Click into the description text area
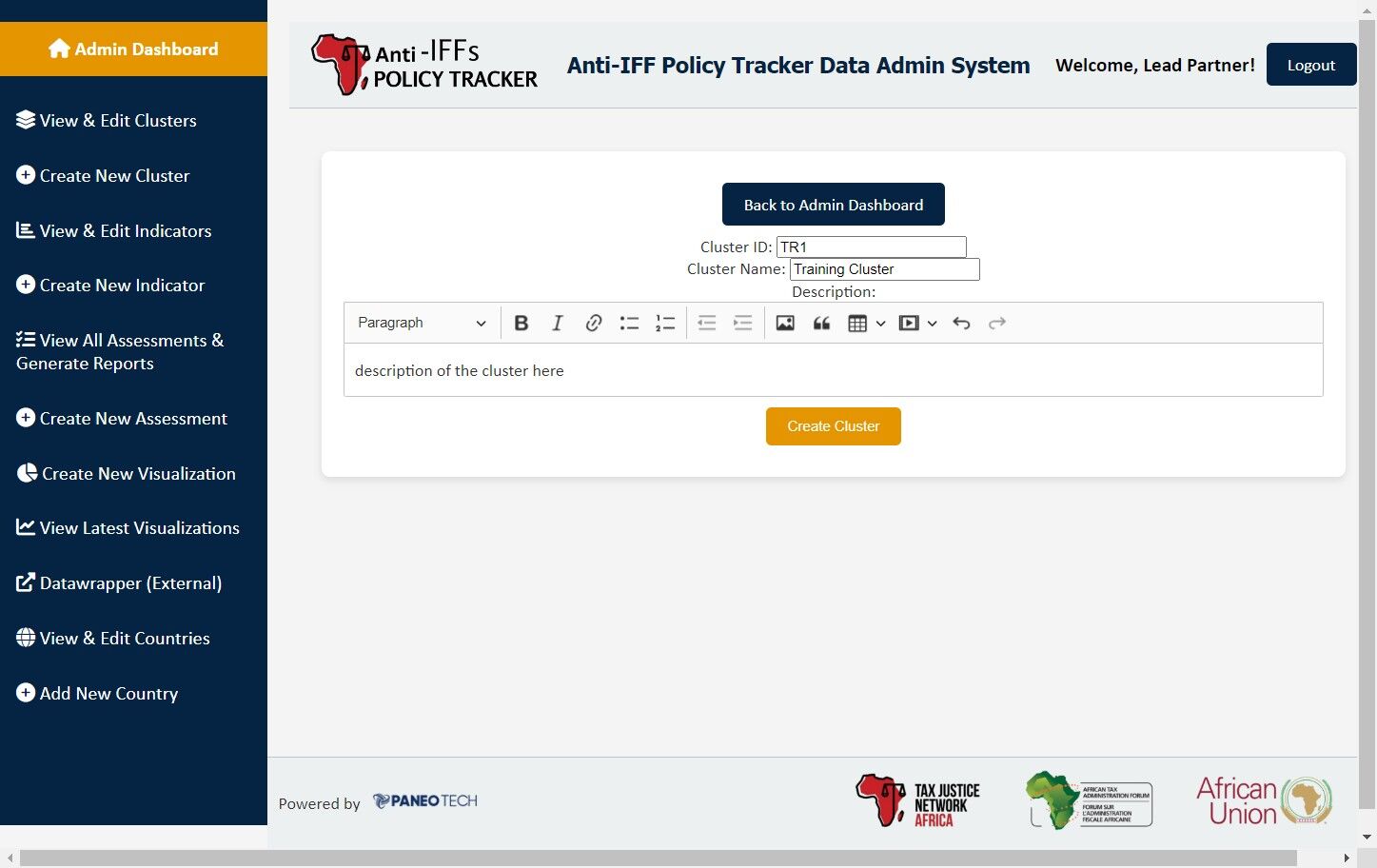 (834, 370)
